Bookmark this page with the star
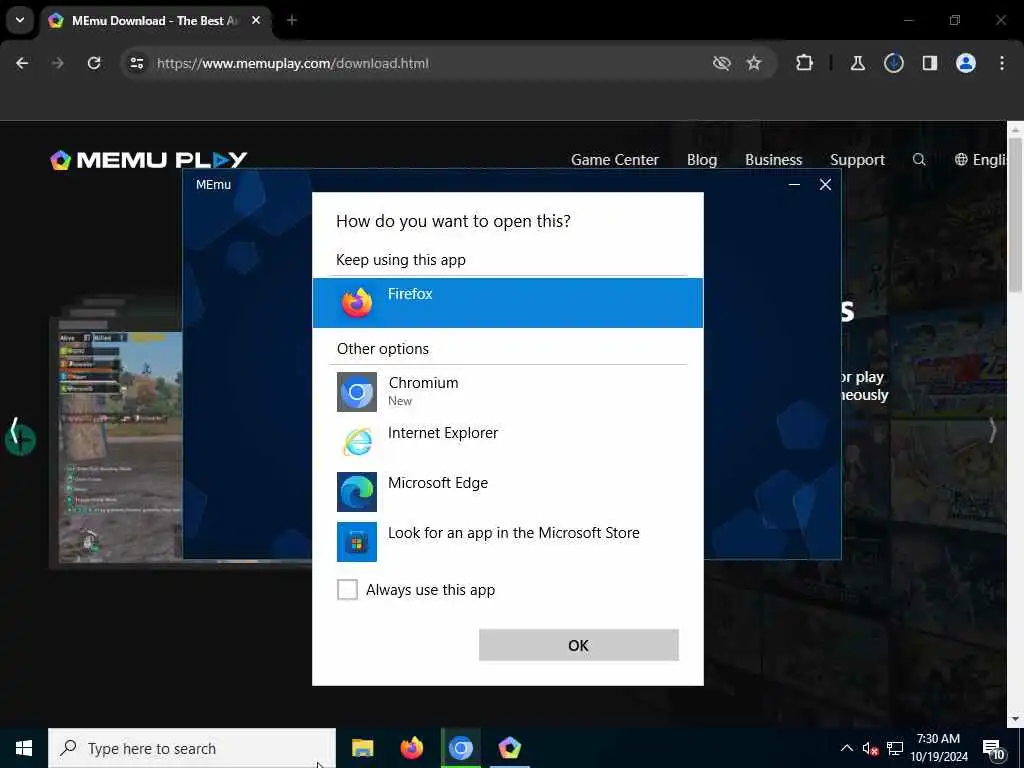 (754, 63)
